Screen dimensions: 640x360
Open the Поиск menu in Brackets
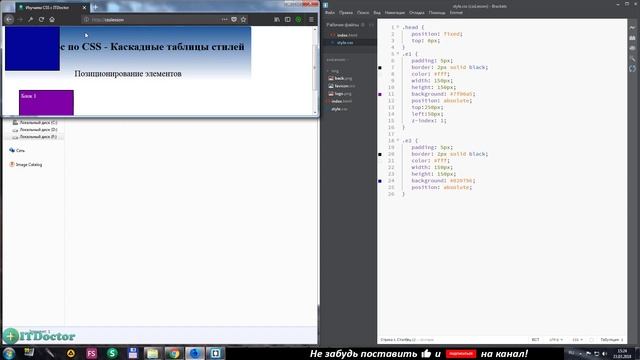[363, 13]
